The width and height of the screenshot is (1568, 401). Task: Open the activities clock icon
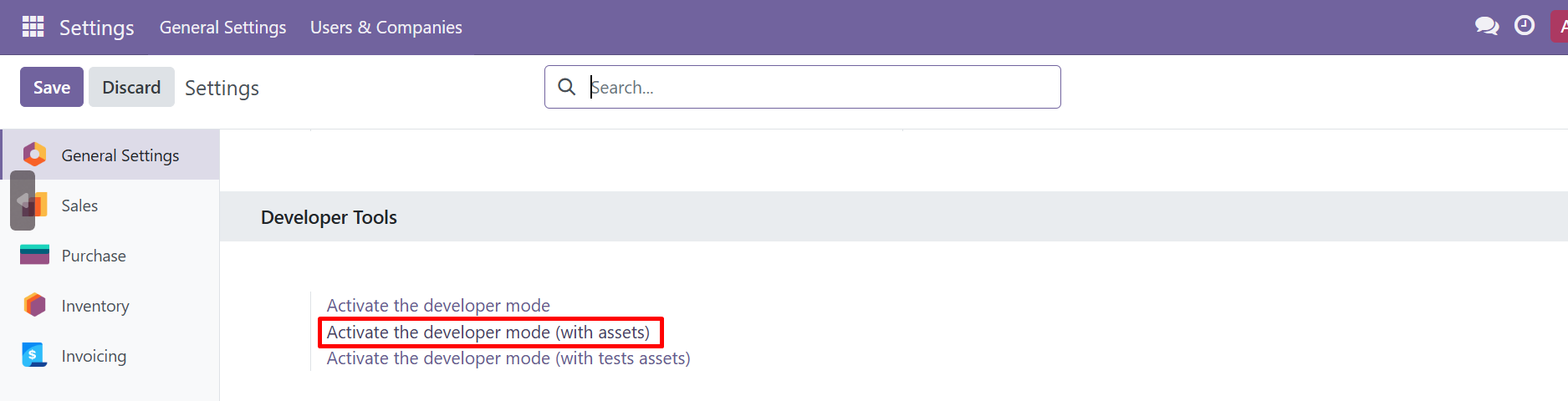(1525, 26)
